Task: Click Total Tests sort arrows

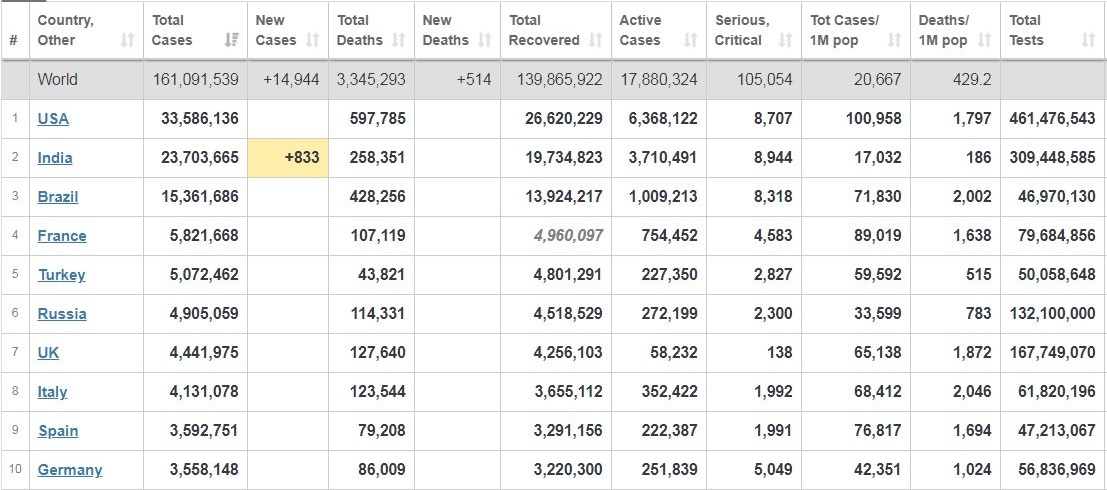Action: point(1089,40)
